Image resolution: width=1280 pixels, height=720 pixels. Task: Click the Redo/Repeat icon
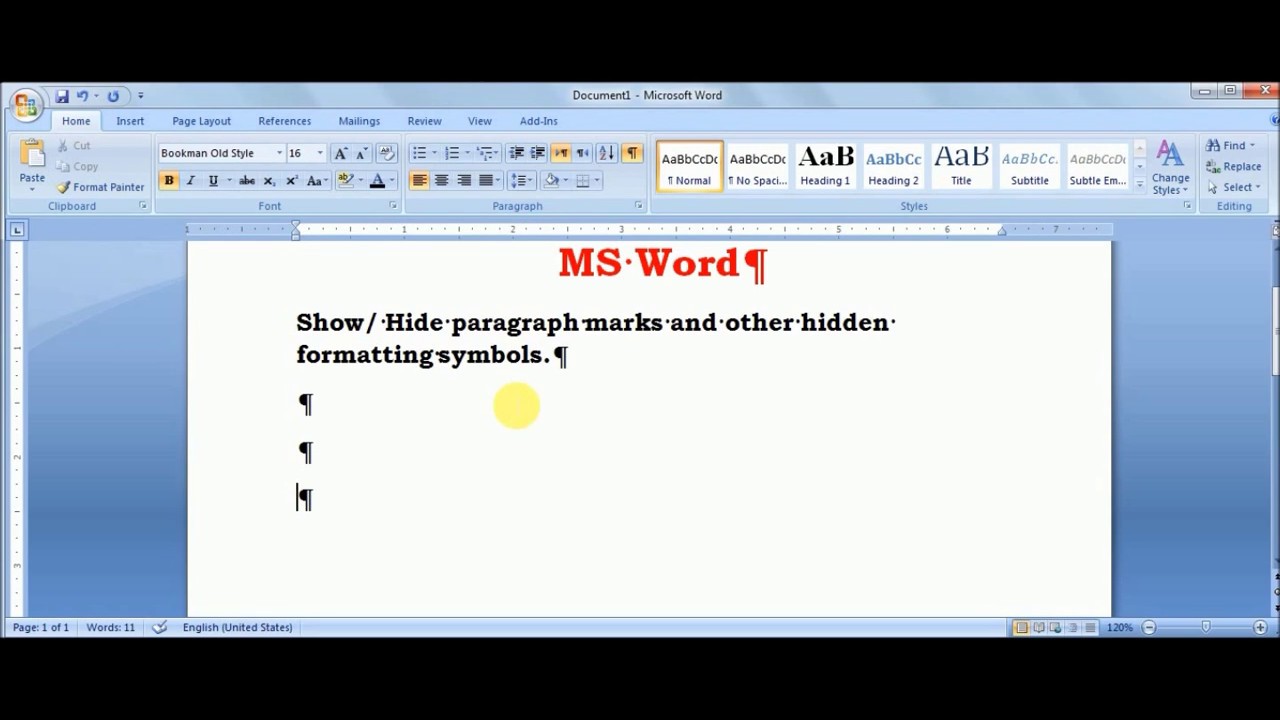[x=113, y=96]
